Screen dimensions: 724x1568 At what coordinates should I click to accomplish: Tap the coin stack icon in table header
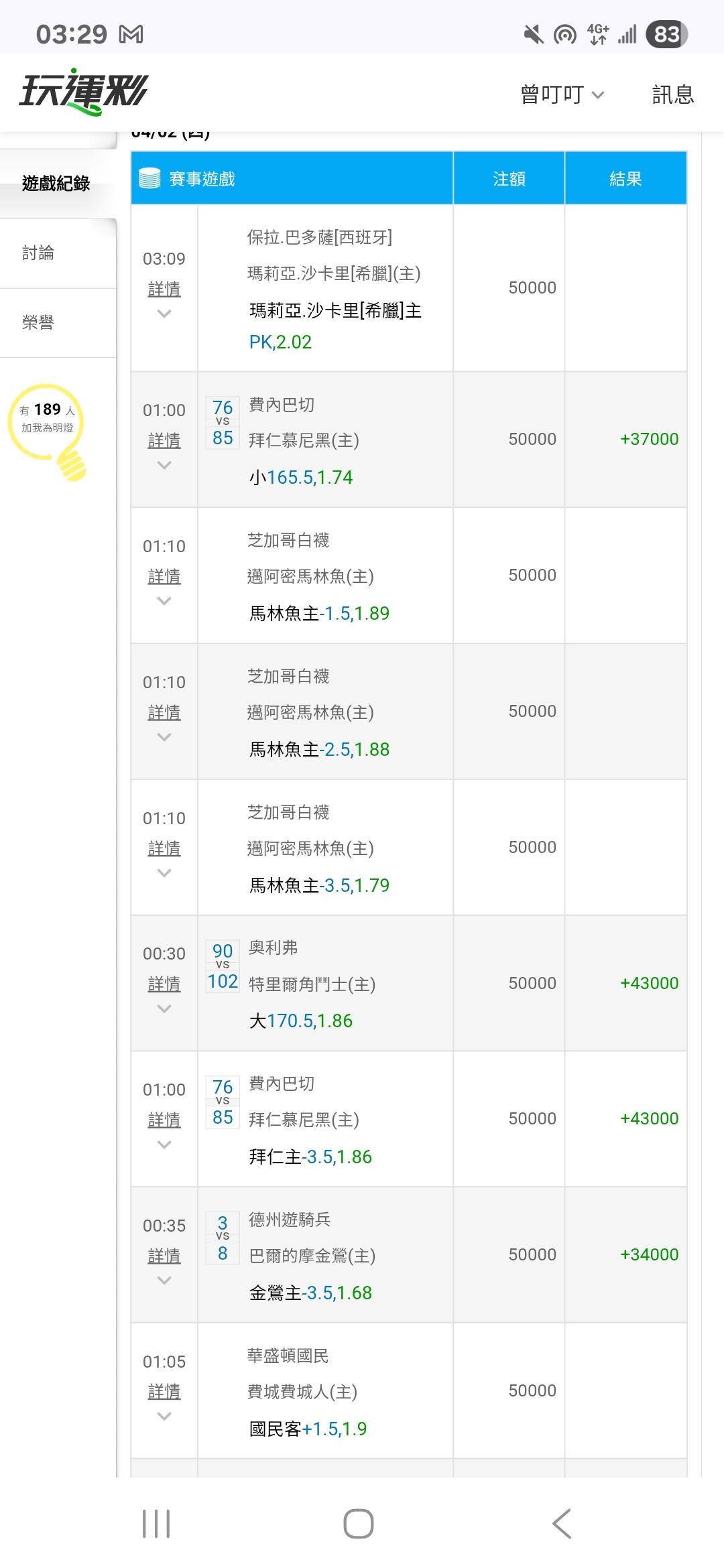click(x=149, y=179)
